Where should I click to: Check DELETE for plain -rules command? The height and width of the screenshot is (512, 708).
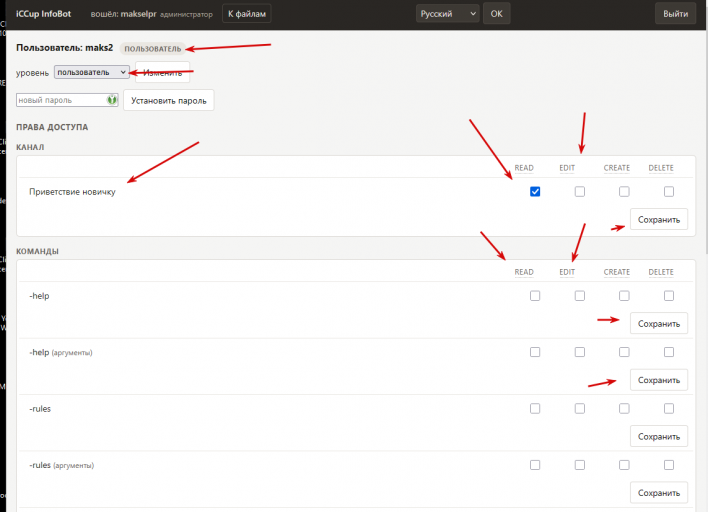click(669, 408)
